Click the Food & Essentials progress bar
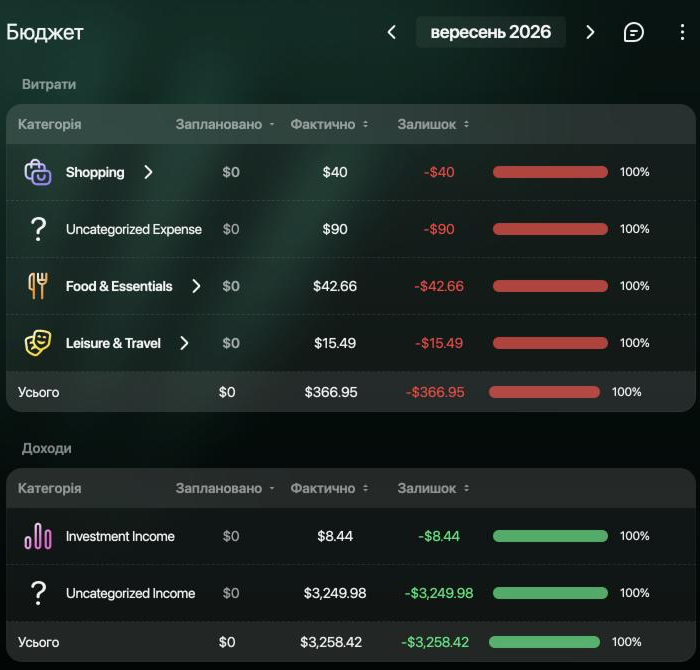Image resolution: width=700 pixels, height=670 pixels. 550,286
